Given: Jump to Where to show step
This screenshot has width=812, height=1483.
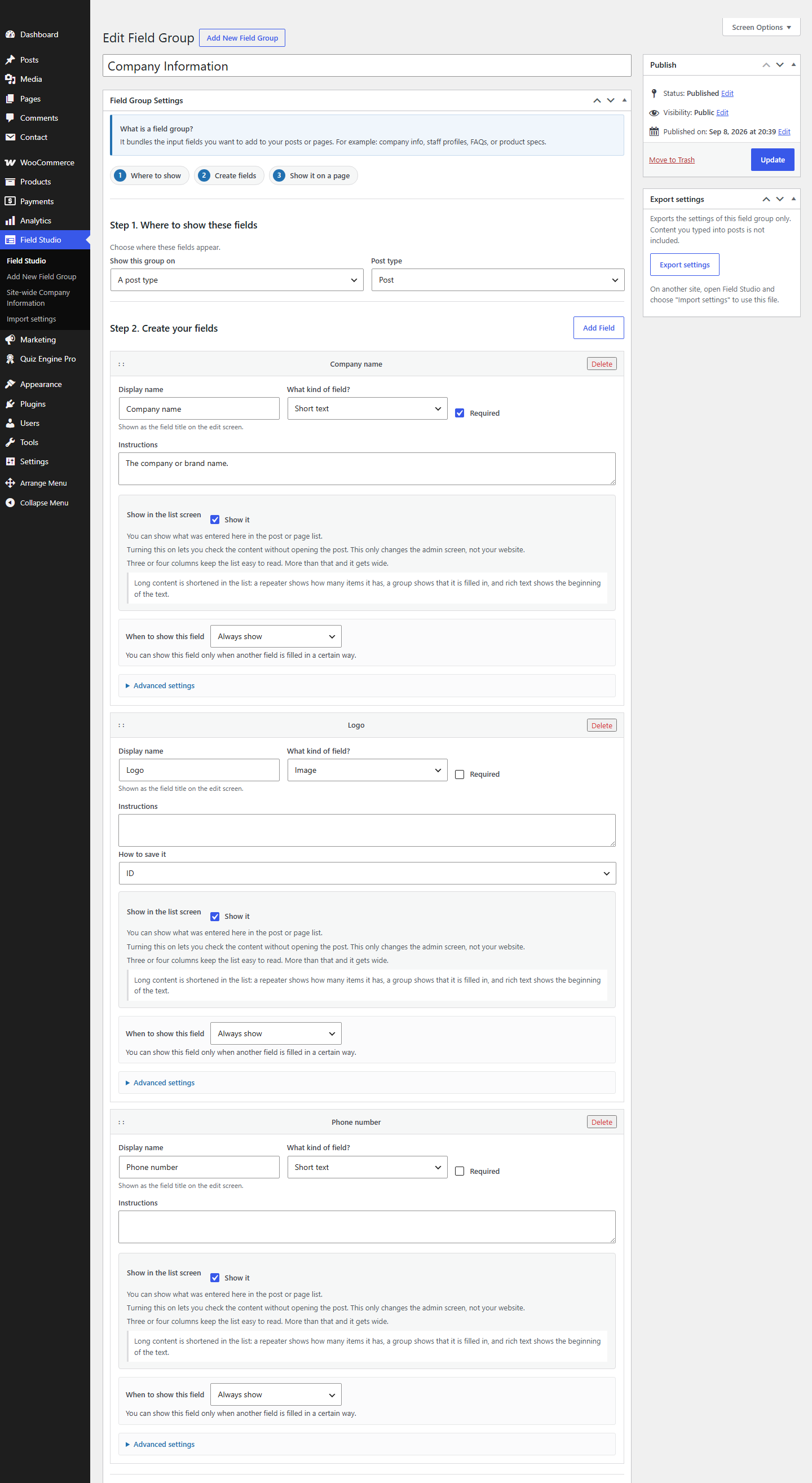Looking at the screenshot, I should click(149, 175).
